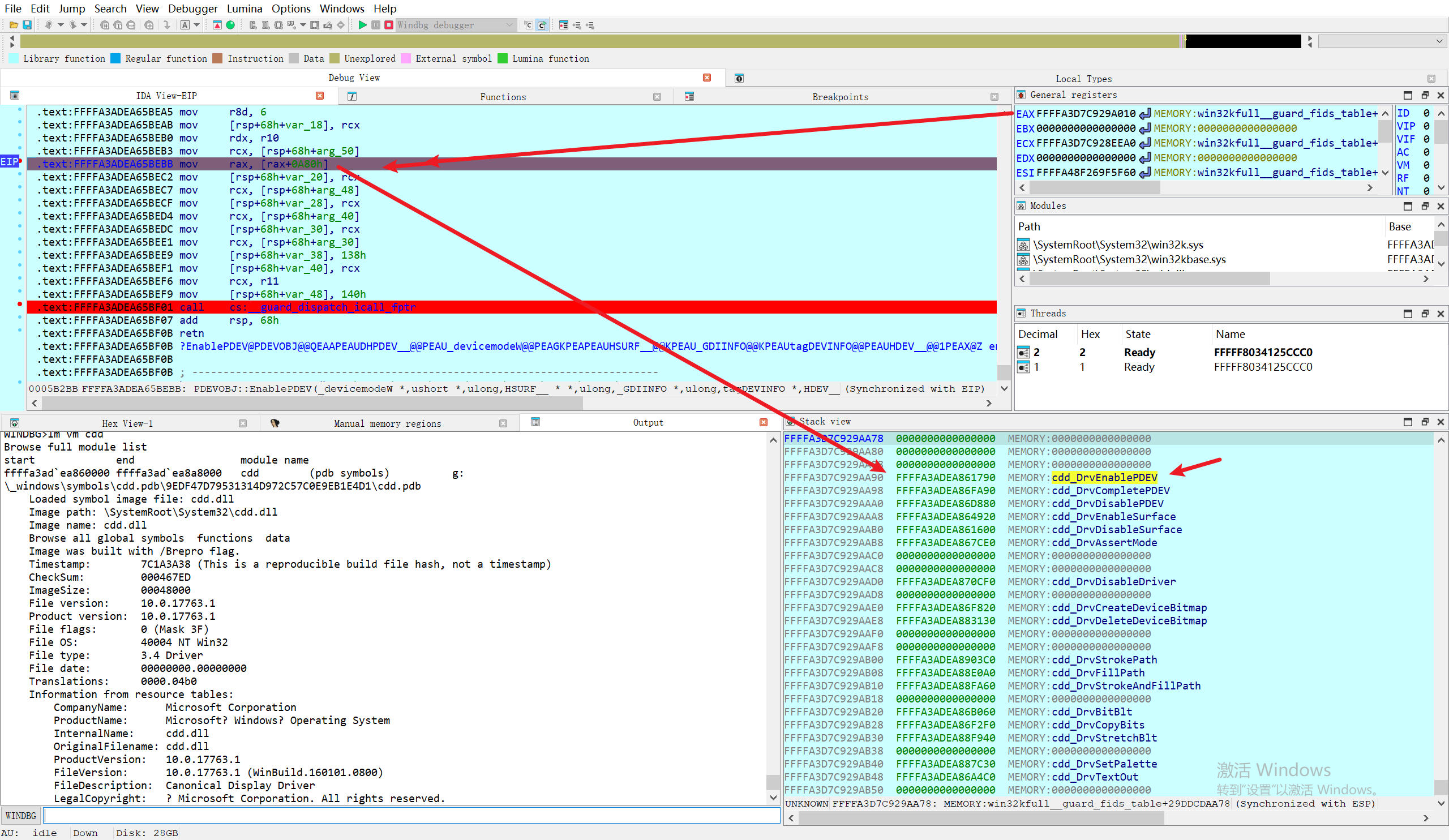Click the Open file folder icon
The width and height of the screenshot is (1449, 840).
[x=14, y=25]
